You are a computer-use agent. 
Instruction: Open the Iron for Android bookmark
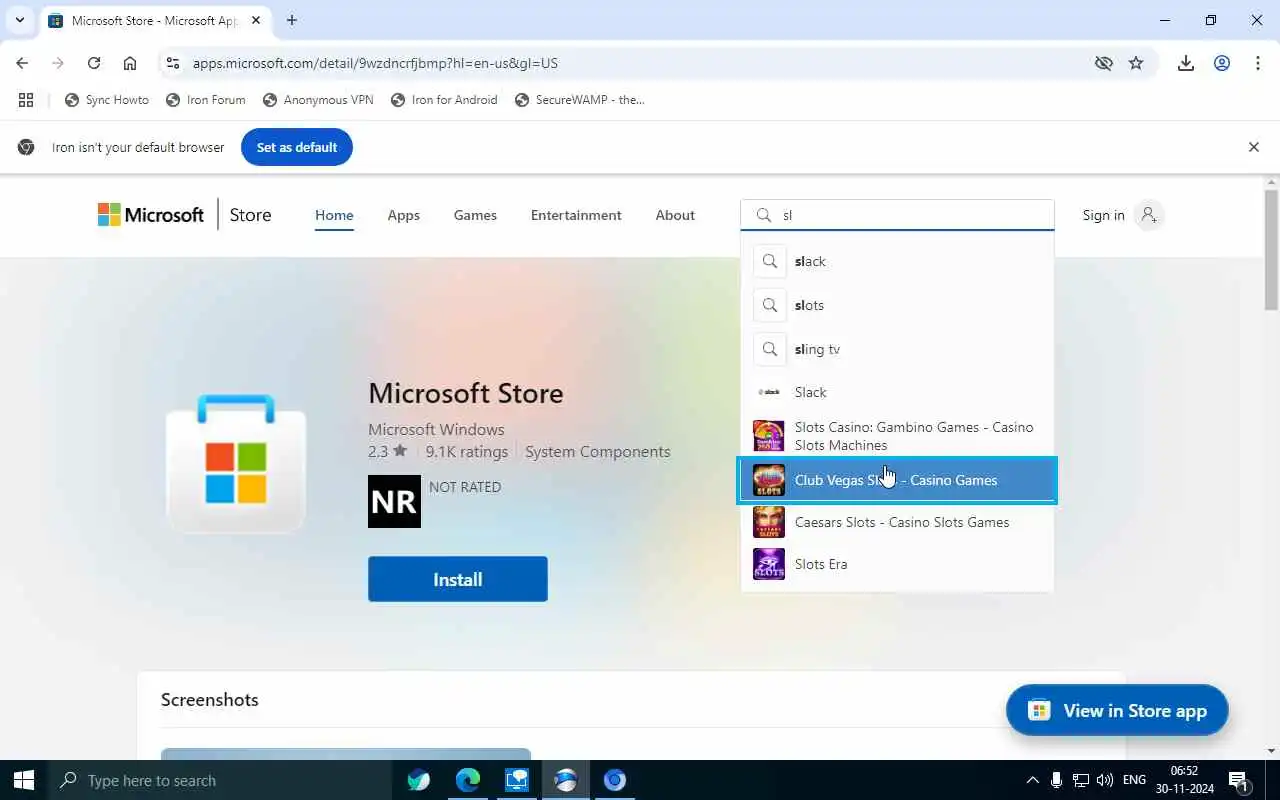tap(444, 100)
